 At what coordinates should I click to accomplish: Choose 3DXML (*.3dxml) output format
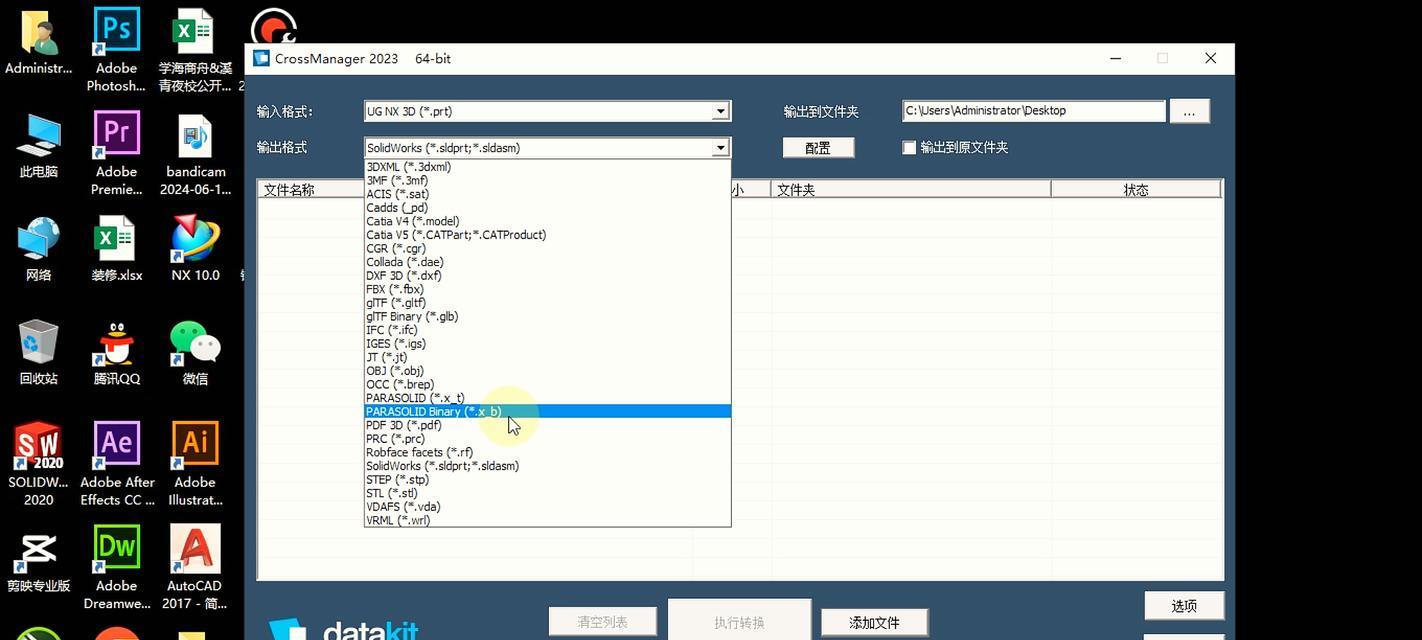pos(547,167)
